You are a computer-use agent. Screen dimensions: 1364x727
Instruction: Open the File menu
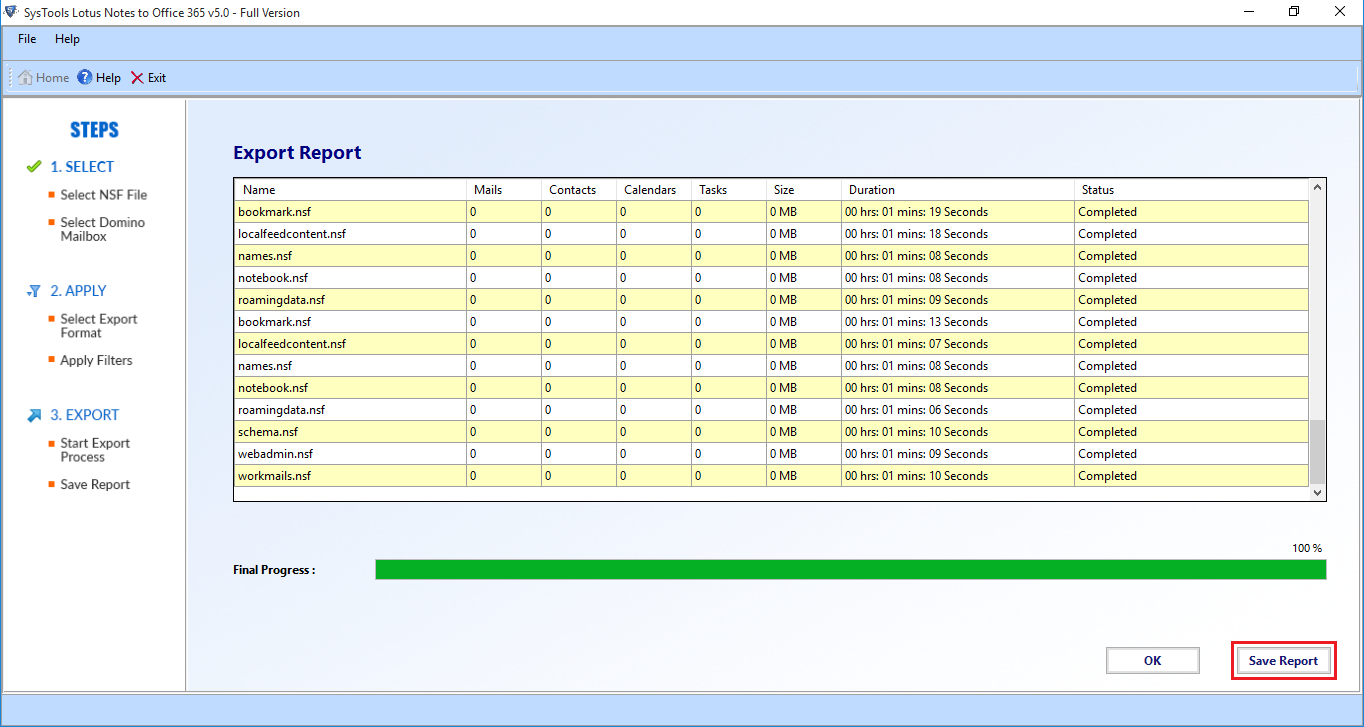(x=26, y=39)
